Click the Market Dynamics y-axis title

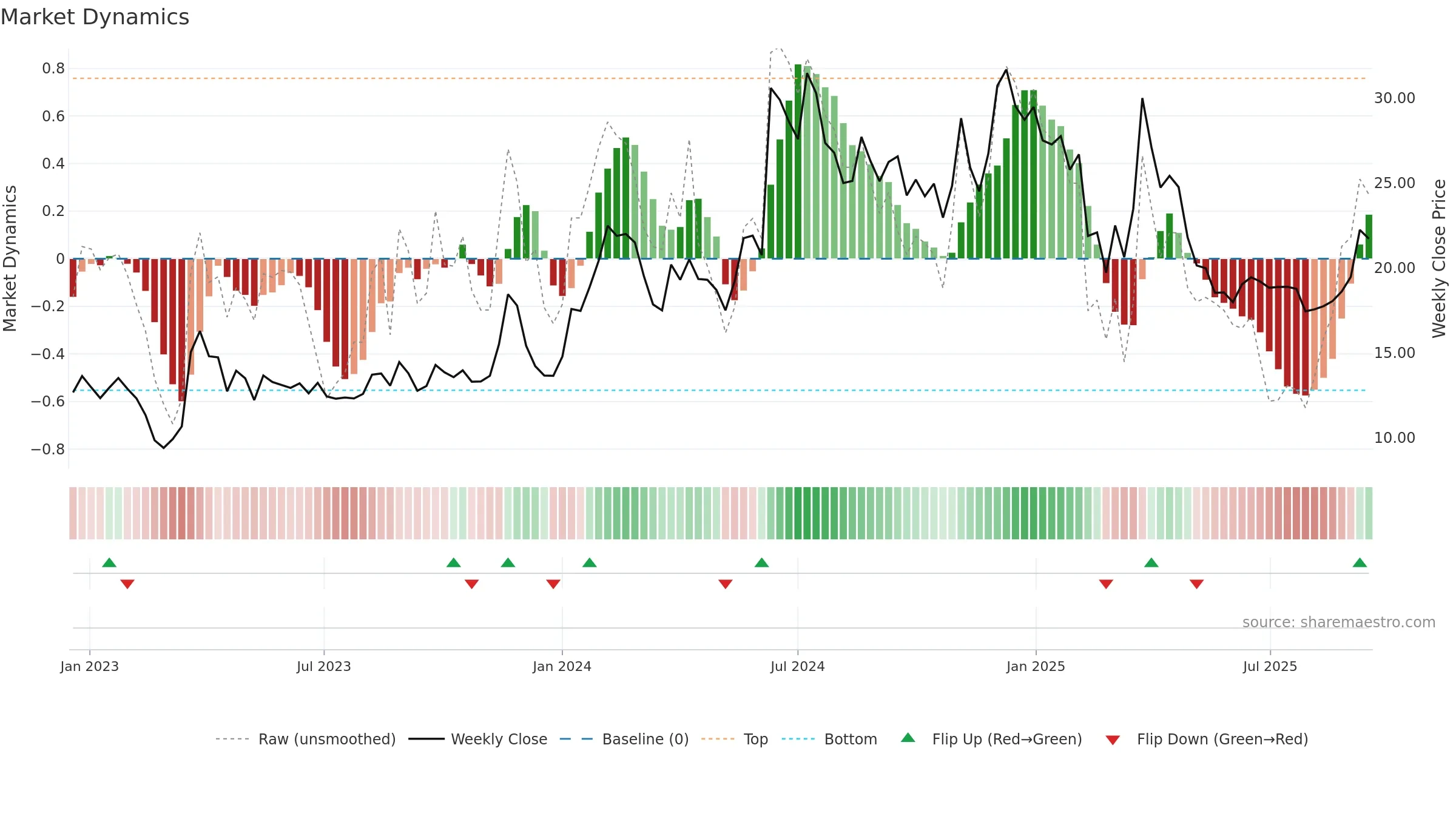(10, 258)
